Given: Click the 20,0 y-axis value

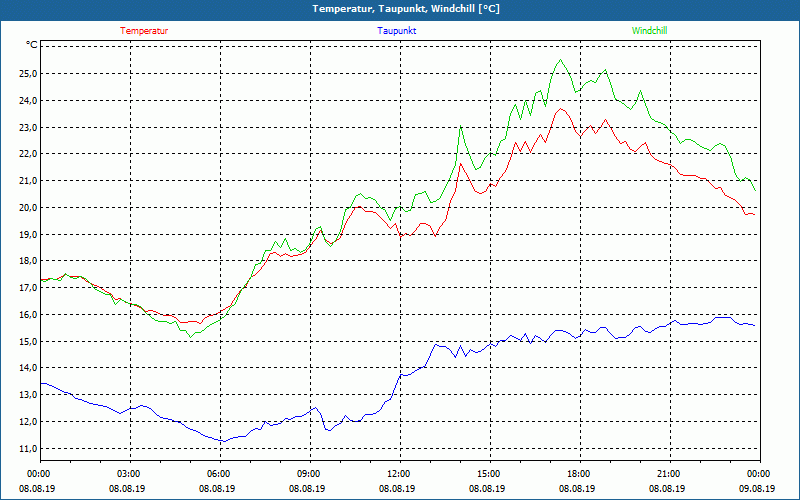Looking at the screenshot, I should coord(28,208).
